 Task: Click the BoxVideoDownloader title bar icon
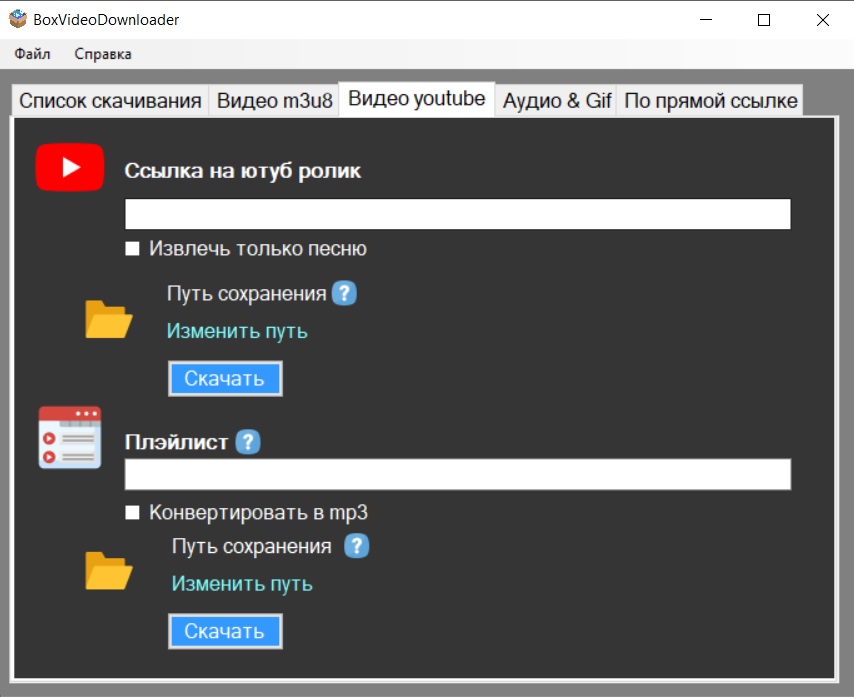click(x=17, y=18)
